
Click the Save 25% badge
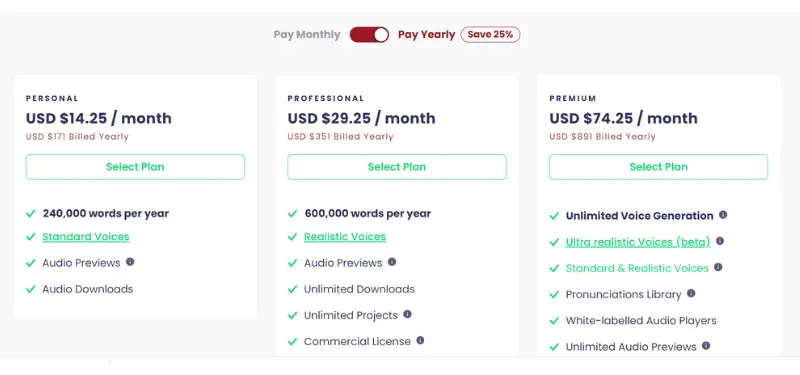tap(490, 35)
